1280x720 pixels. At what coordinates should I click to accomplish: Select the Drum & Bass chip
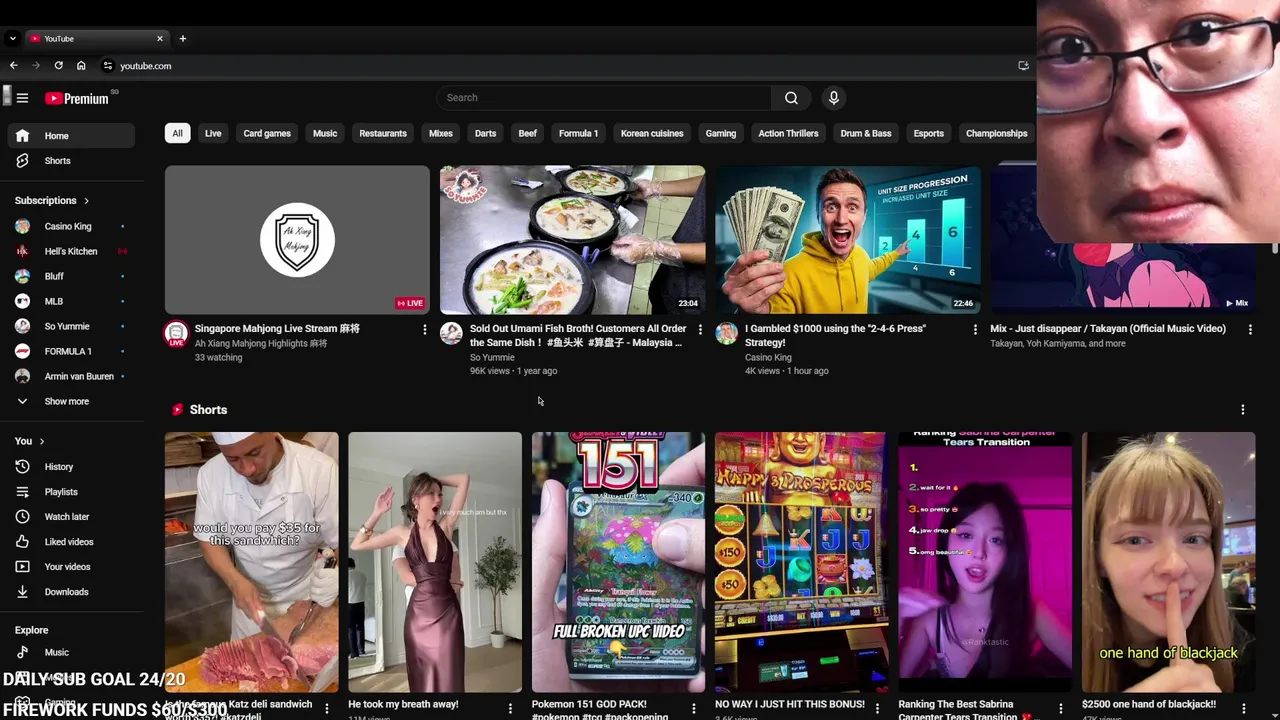866,133
